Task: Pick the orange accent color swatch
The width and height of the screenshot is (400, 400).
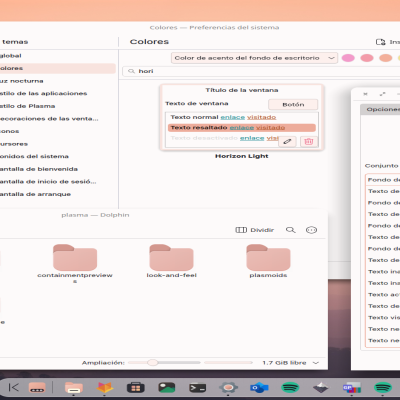Action: point(385,58)
